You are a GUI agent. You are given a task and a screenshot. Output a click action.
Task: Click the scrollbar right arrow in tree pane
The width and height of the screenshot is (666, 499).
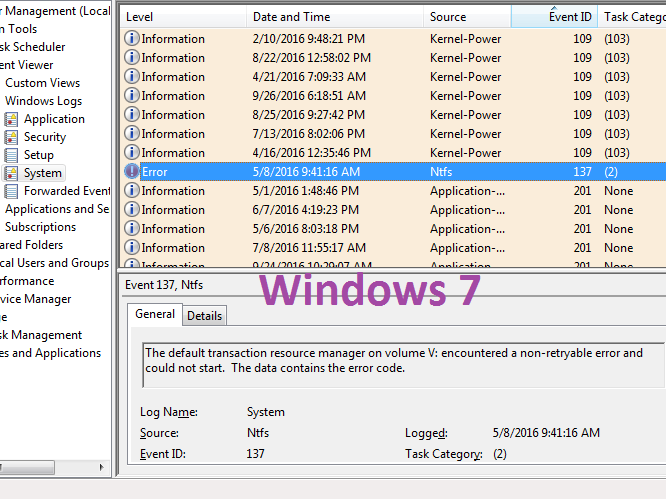pyautogui.click(x=101, y=467)
